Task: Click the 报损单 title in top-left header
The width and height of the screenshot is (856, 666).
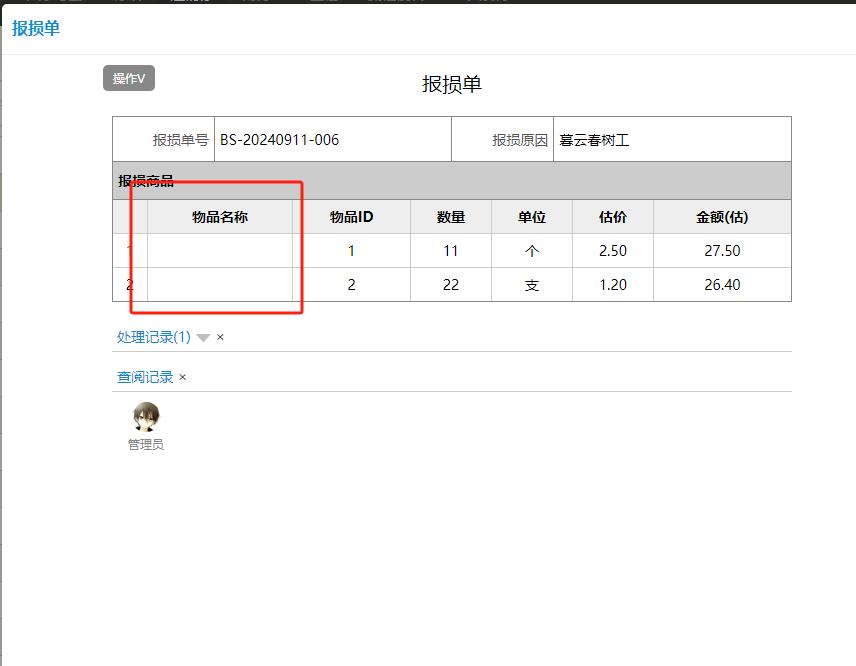Action: tap(35, 28)
